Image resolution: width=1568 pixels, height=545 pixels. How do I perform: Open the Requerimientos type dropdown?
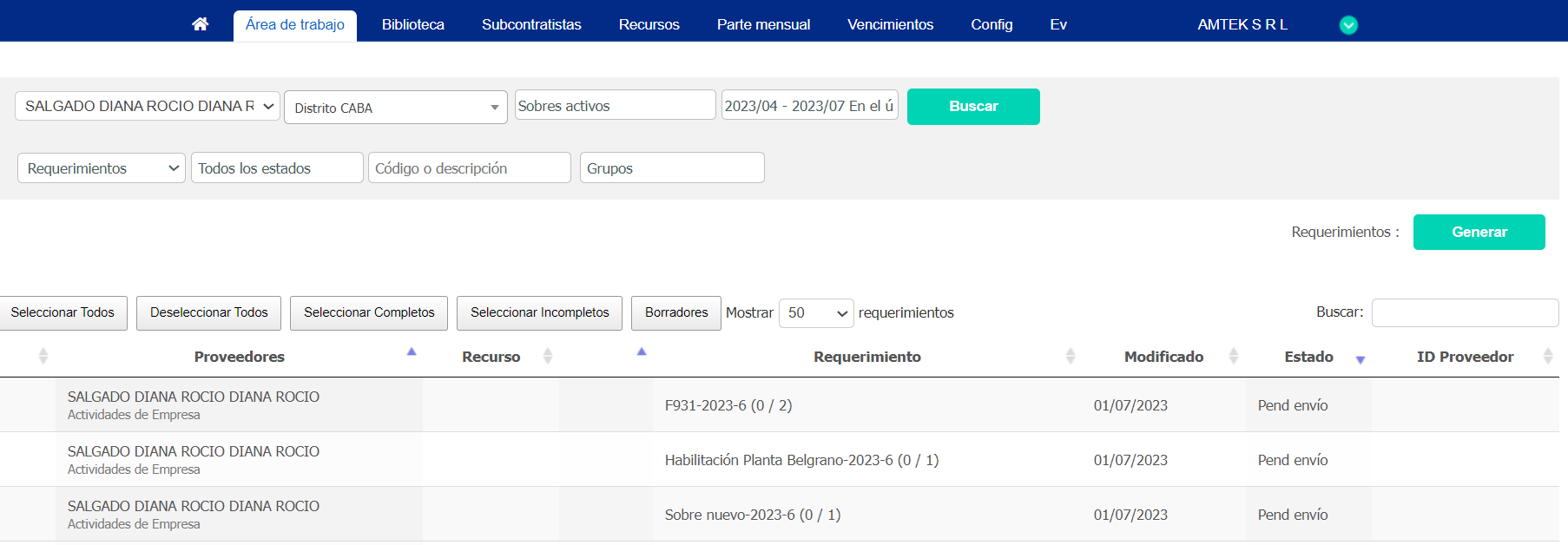[x=102, y=168]
